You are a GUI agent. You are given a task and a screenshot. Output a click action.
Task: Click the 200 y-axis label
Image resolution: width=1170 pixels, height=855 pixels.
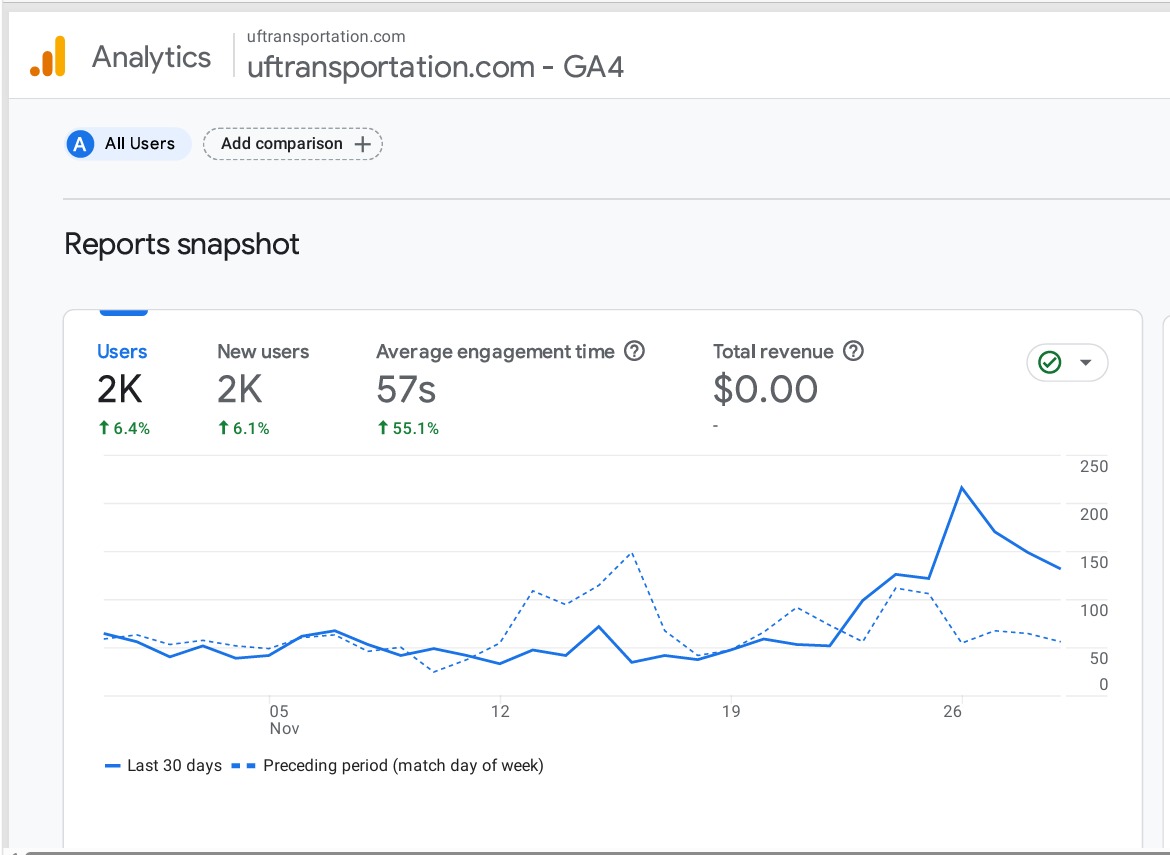1094,514
